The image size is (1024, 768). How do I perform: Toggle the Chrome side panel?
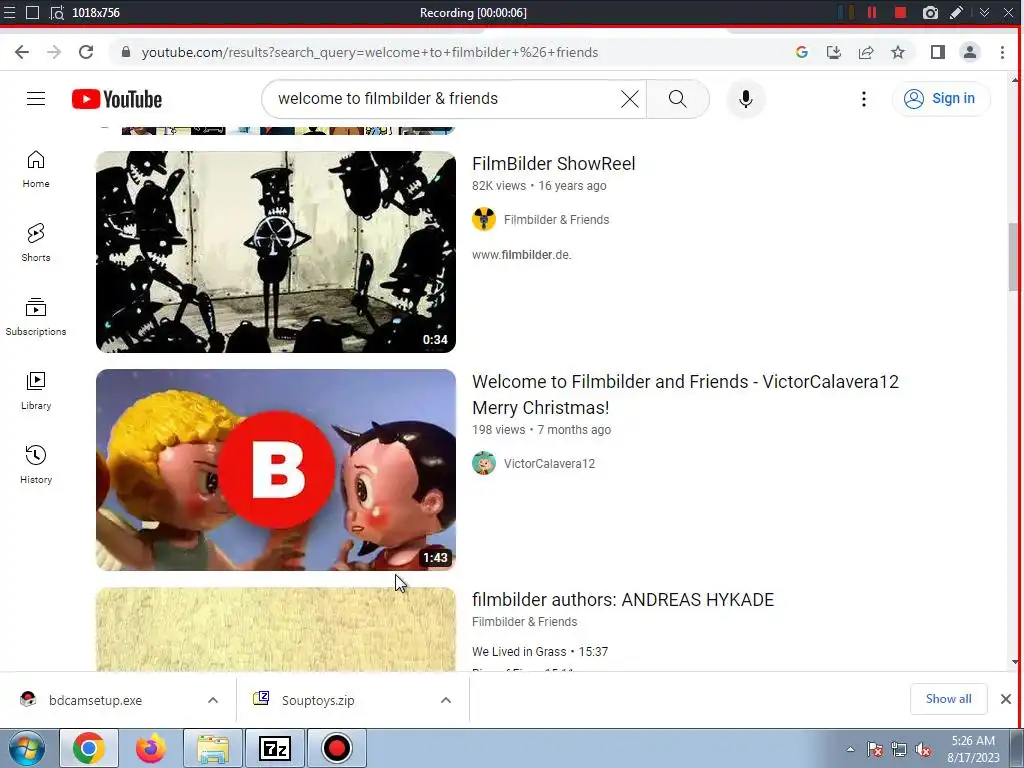[938, 52]
